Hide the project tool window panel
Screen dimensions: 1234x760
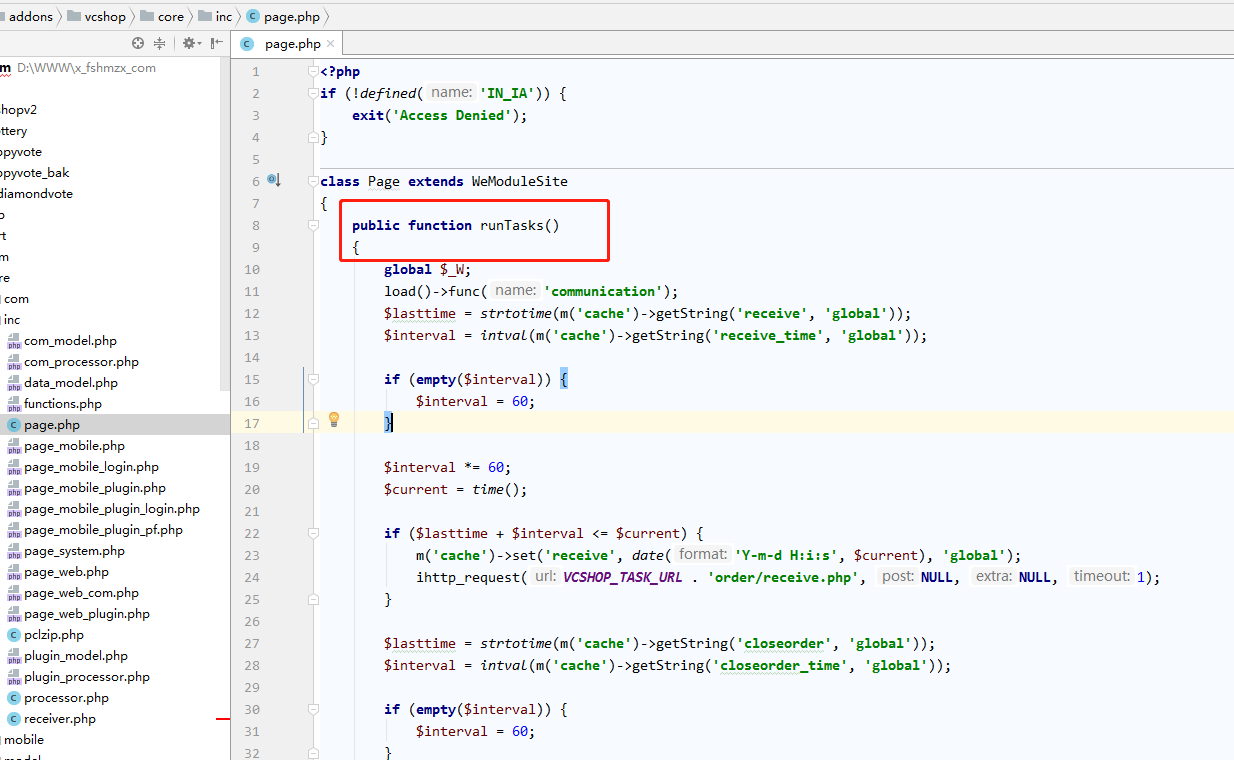click(x=217, y=43)
